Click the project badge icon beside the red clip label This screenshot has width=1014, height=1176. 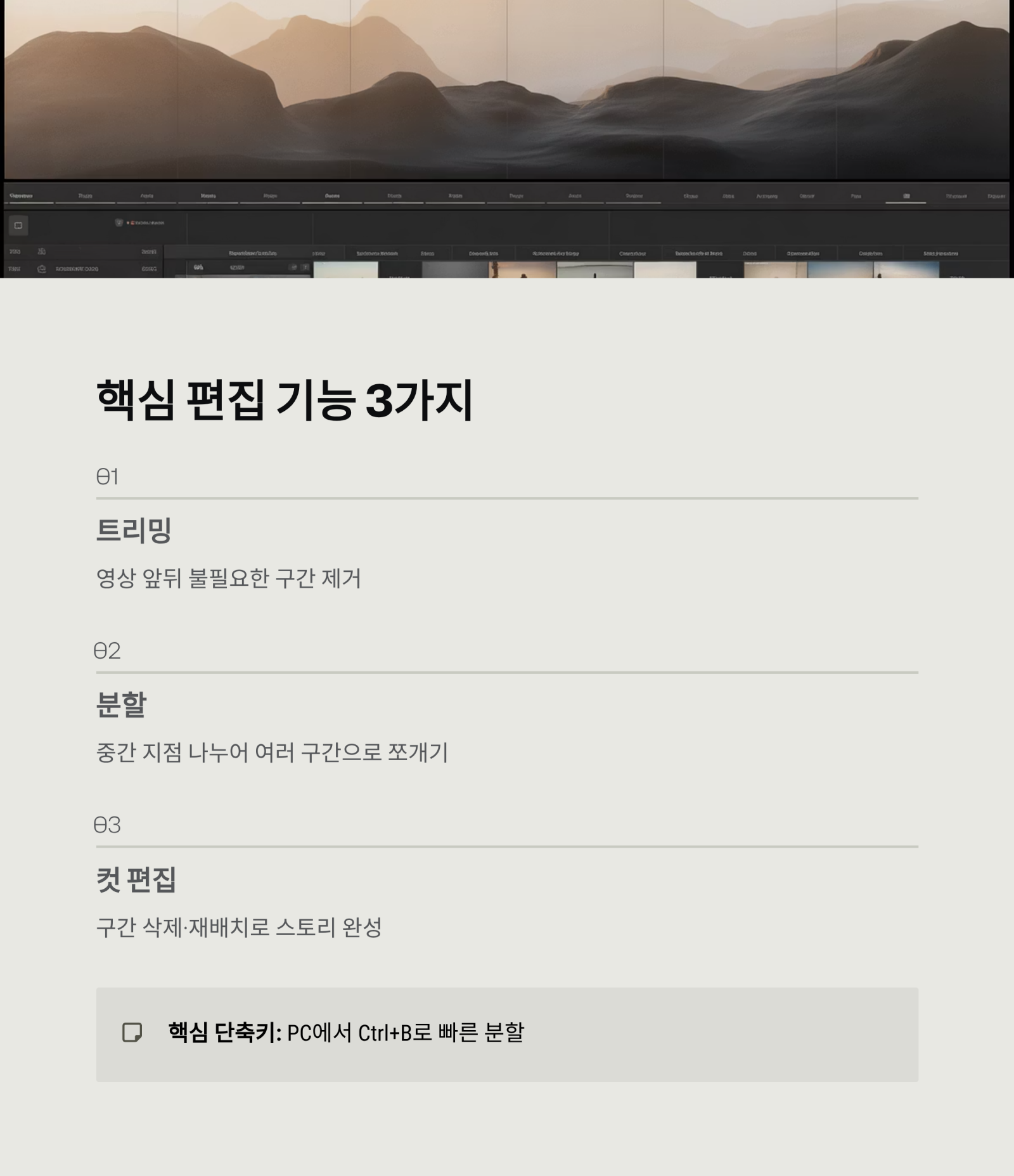coord(119,223)
